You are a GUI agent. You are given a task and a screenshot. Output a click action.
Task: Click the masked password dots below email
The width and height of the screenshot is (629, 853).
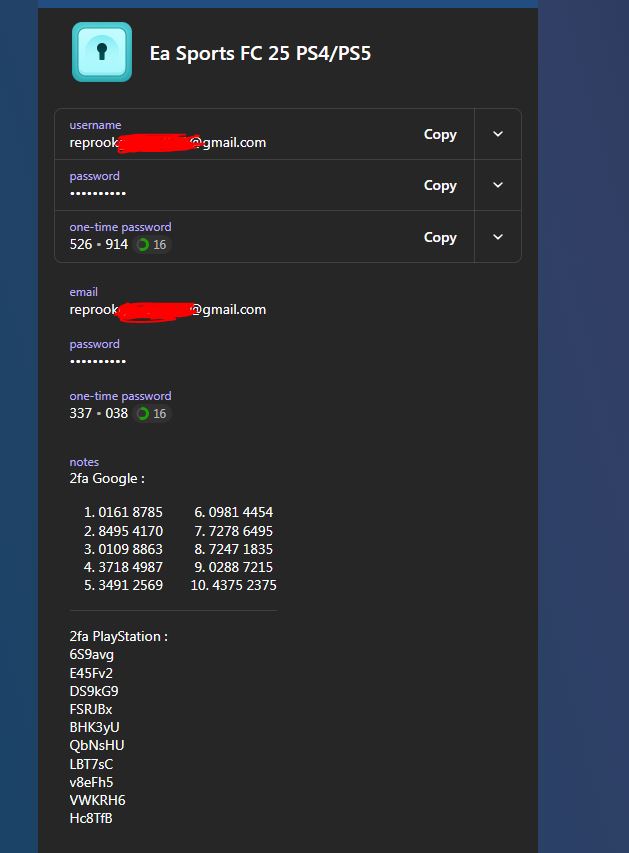point(98,361)
